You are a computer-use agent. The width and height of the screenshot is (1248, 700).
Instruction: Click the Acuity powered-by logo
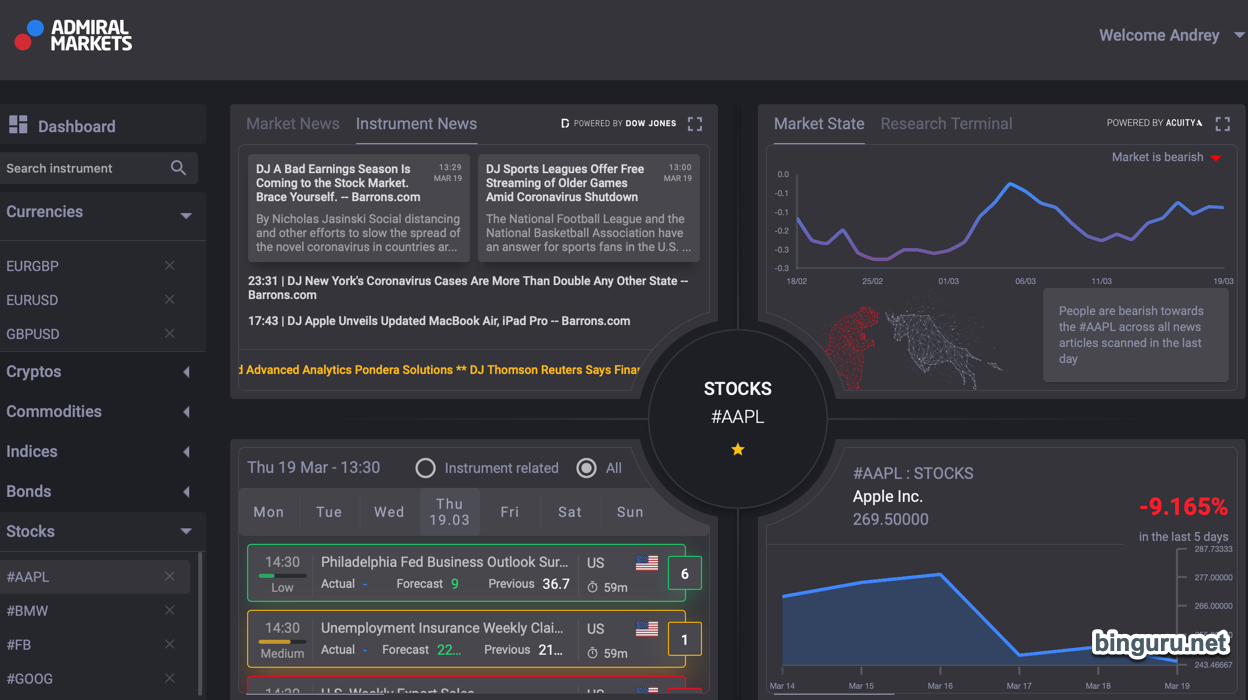coord(1155,123)
